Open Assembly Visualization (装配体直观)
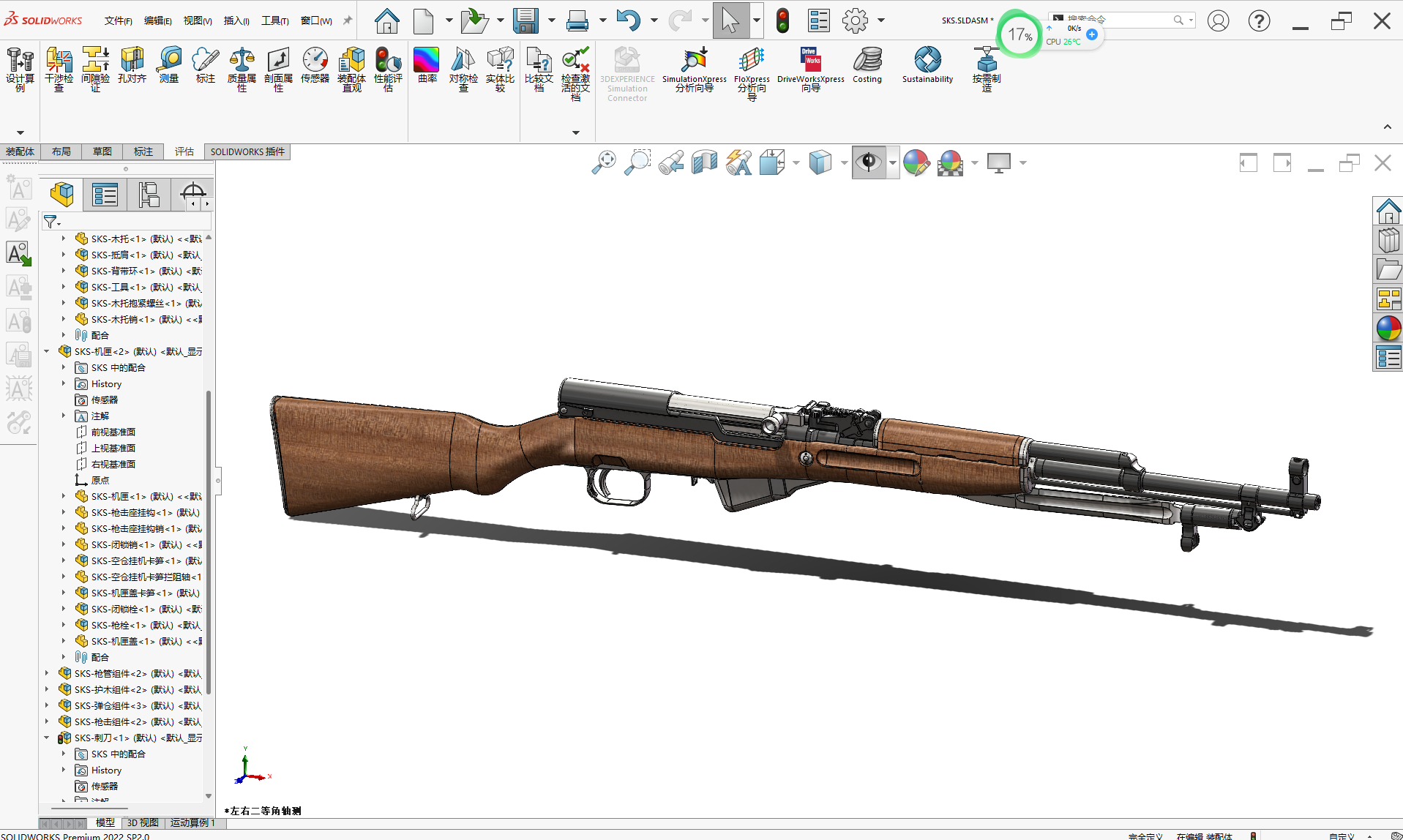Image resolution: width=1403 pixels, height=840 pixels. [351, 69]
